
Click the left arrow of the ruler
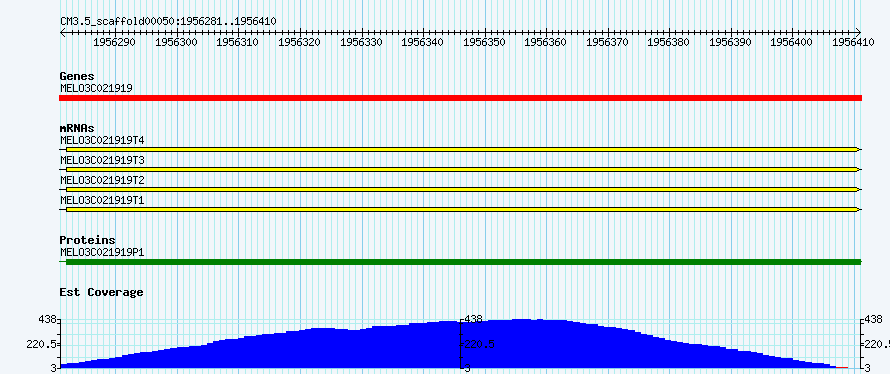(62, 32)
